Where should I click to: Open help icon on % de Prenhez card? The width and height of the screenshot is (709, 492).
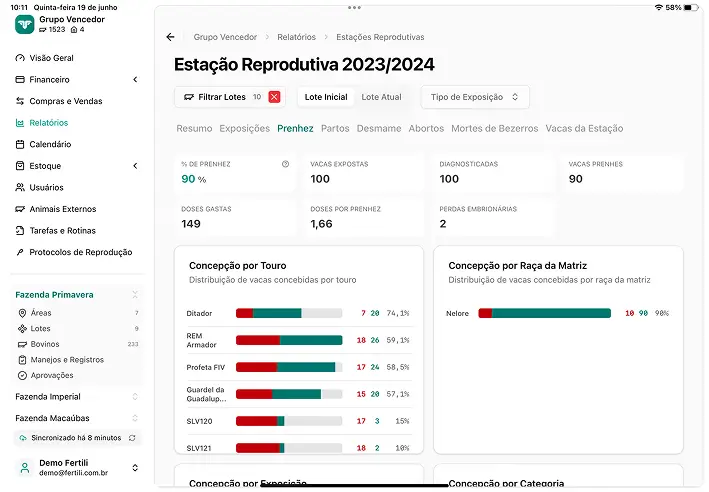click(285, 164)
